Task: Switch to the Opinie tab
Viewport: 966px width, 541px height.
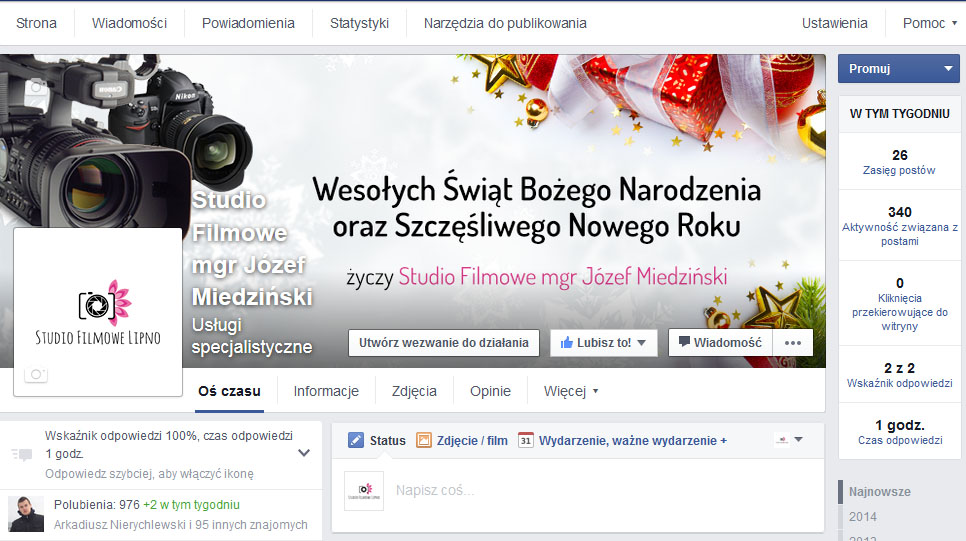Action: coord(490,391)
